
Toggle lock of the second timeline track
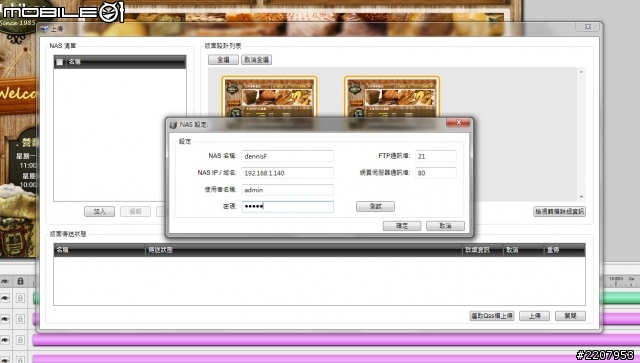coord(20,319)
